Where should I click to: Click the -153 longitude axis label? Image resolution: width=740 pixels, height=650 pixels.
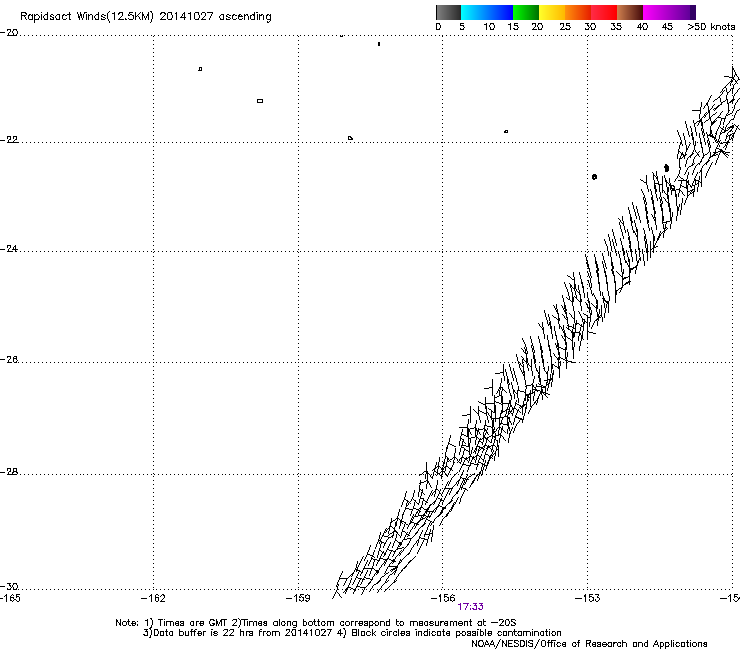588,599
